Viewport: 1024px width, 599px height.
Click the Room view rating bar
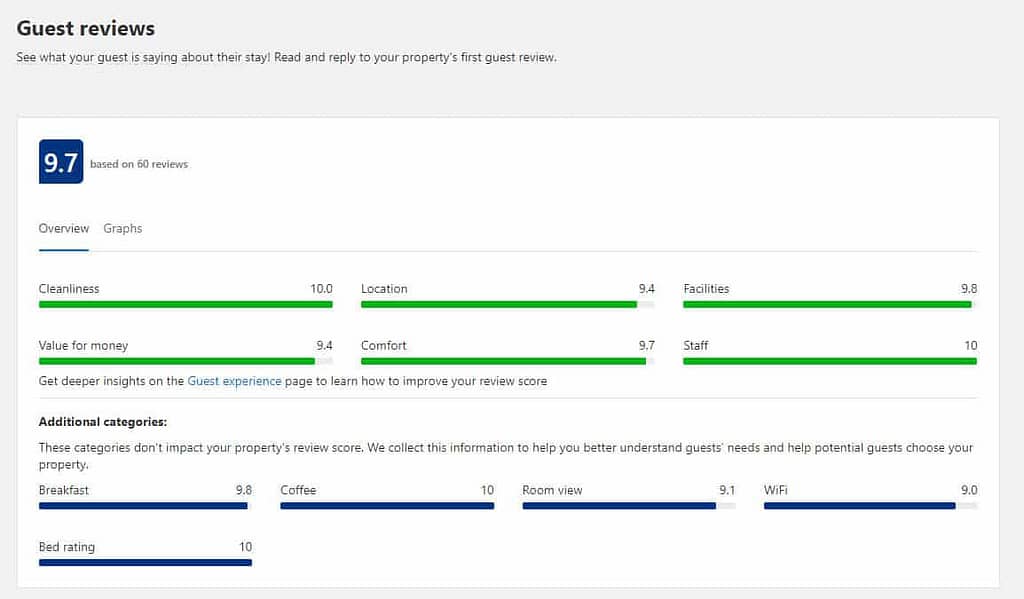629,506
